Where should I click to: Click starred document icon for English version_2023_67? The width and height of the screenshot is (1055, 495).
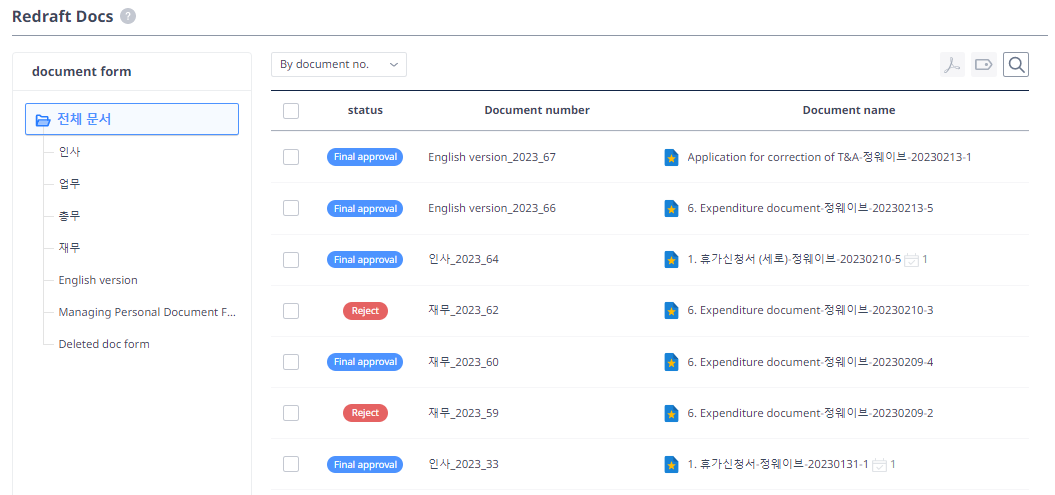(672, 157)
